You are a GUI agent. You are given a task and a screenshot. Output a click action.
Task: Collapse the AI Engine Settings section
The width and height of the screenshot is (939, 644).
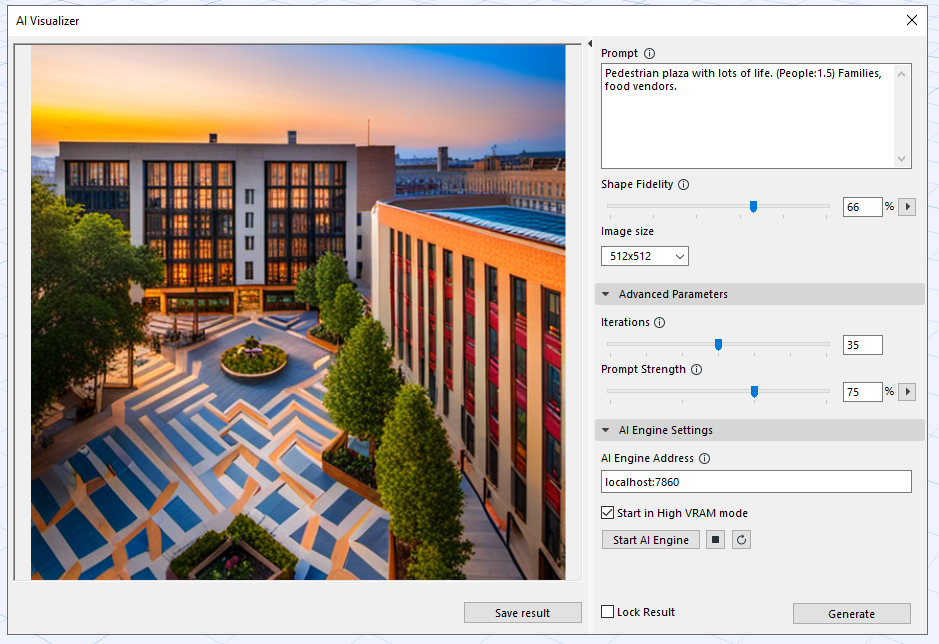[x=760, y=430]
